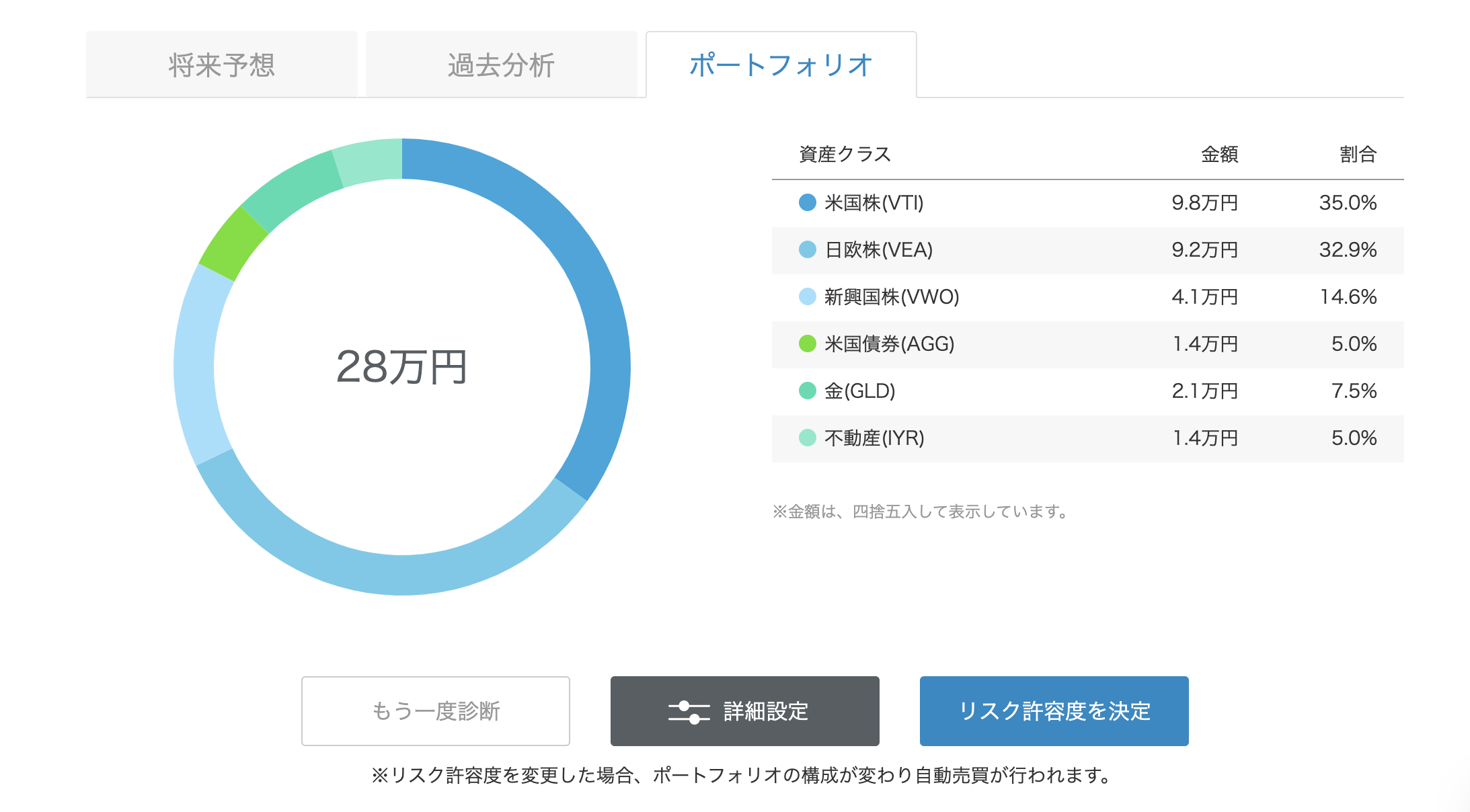Click the 14.6% ratio cell
1470x812 pixels.
1348,296
